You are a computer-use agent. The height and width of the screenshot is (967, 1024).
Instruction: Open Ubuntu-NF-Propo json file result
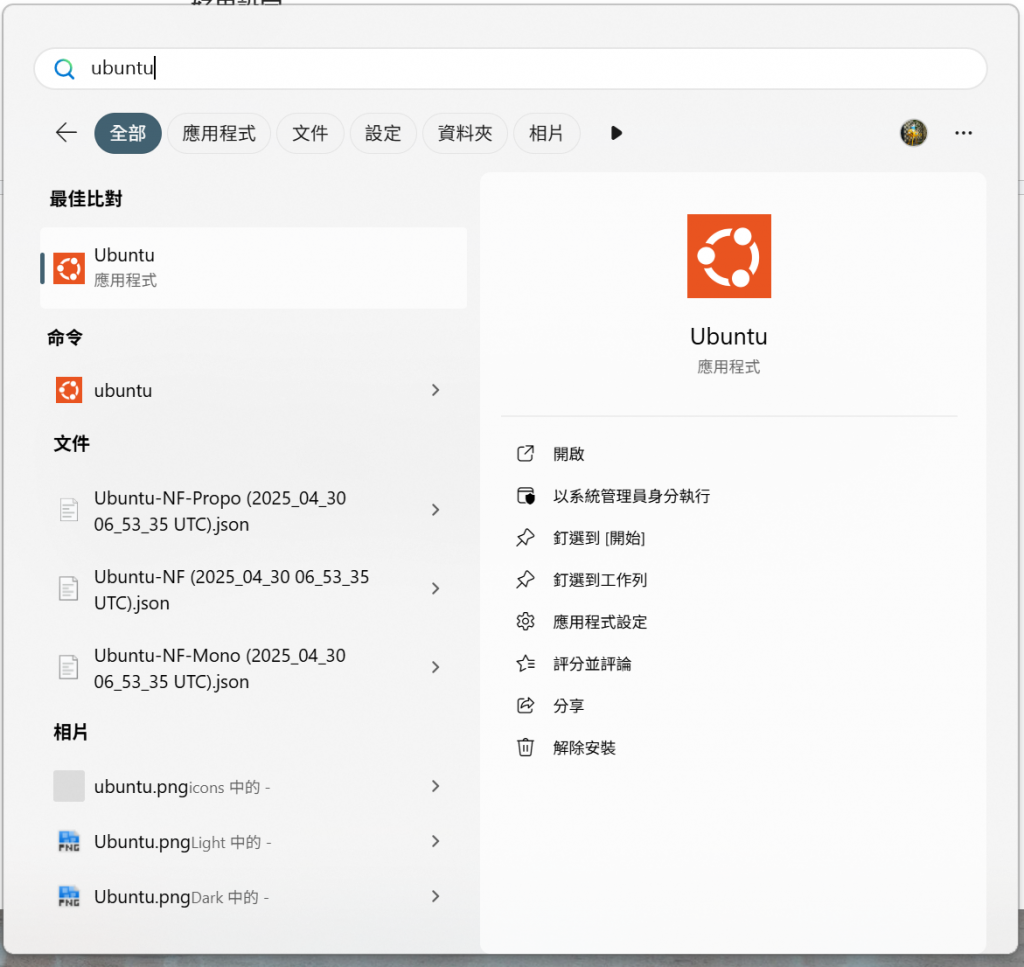(x=253, y=511)
